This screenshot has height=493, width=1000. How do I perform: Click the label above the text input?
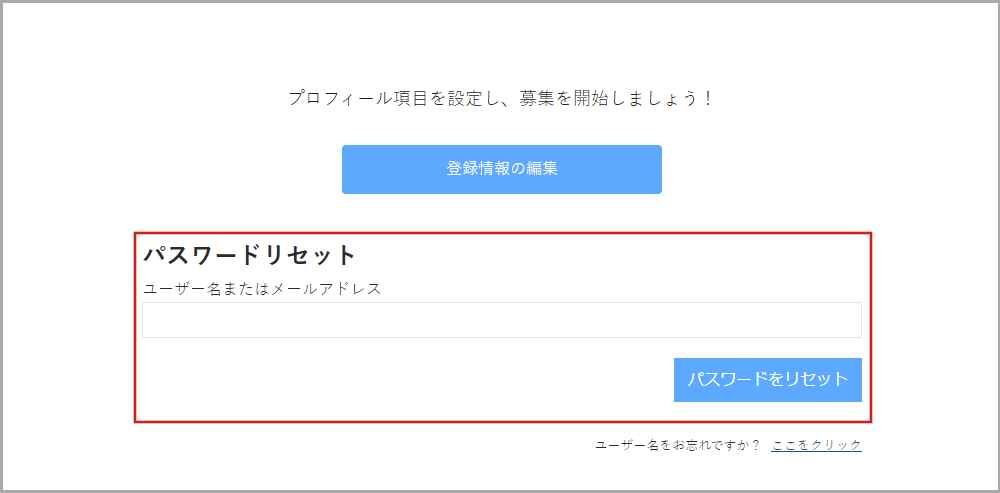(x=262, y=289)
